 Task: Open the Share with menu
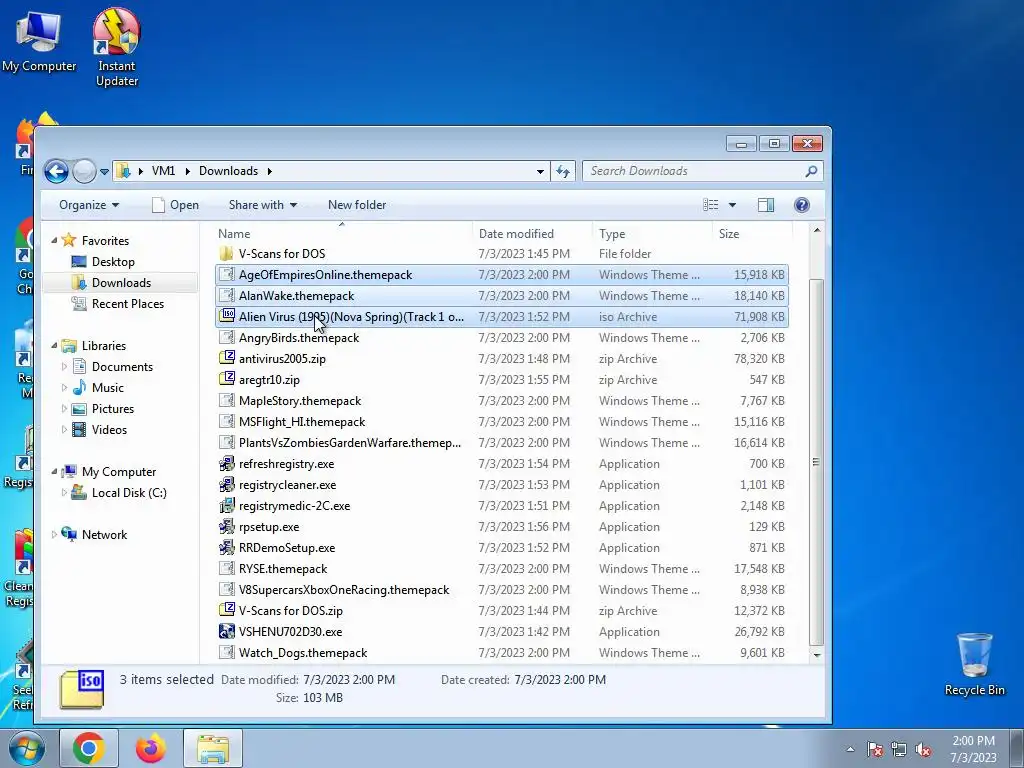tap(263, 205)
